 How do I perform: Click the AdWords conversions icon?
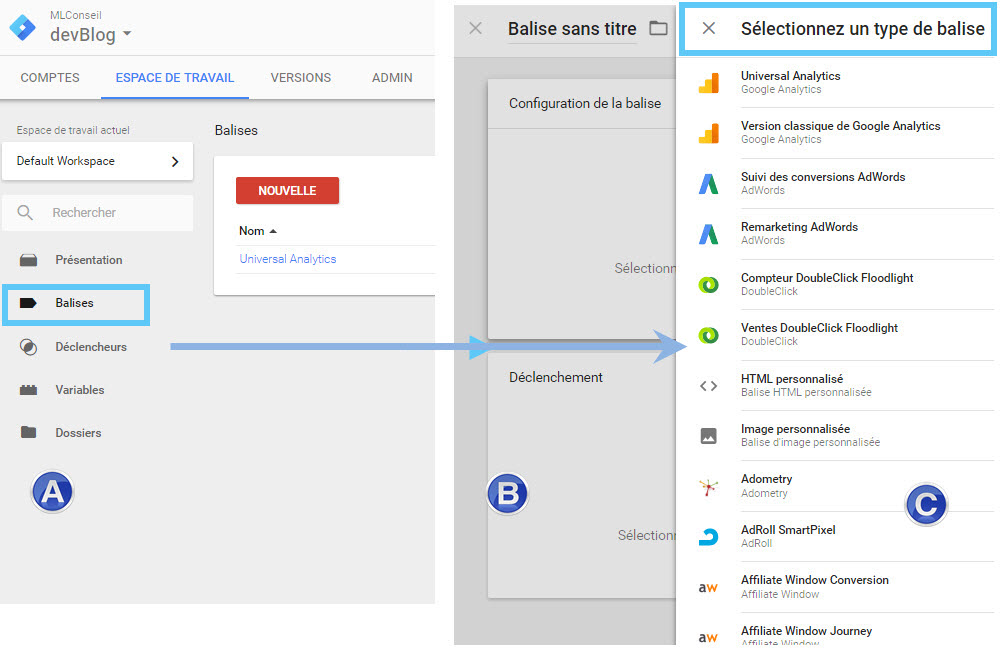click(709, 184)
